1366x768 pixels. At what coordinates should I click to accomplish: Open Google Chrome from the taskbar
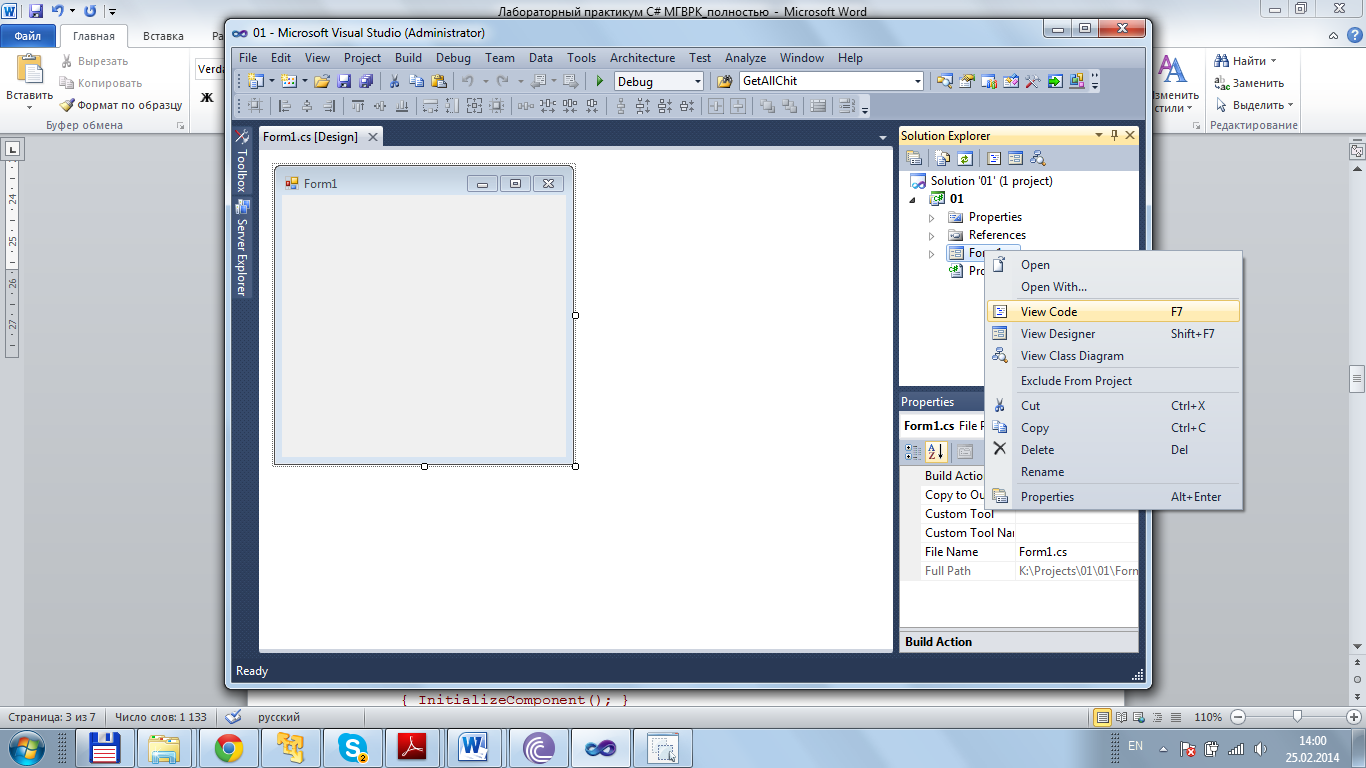pyautogui.click(x=229, y=747)
